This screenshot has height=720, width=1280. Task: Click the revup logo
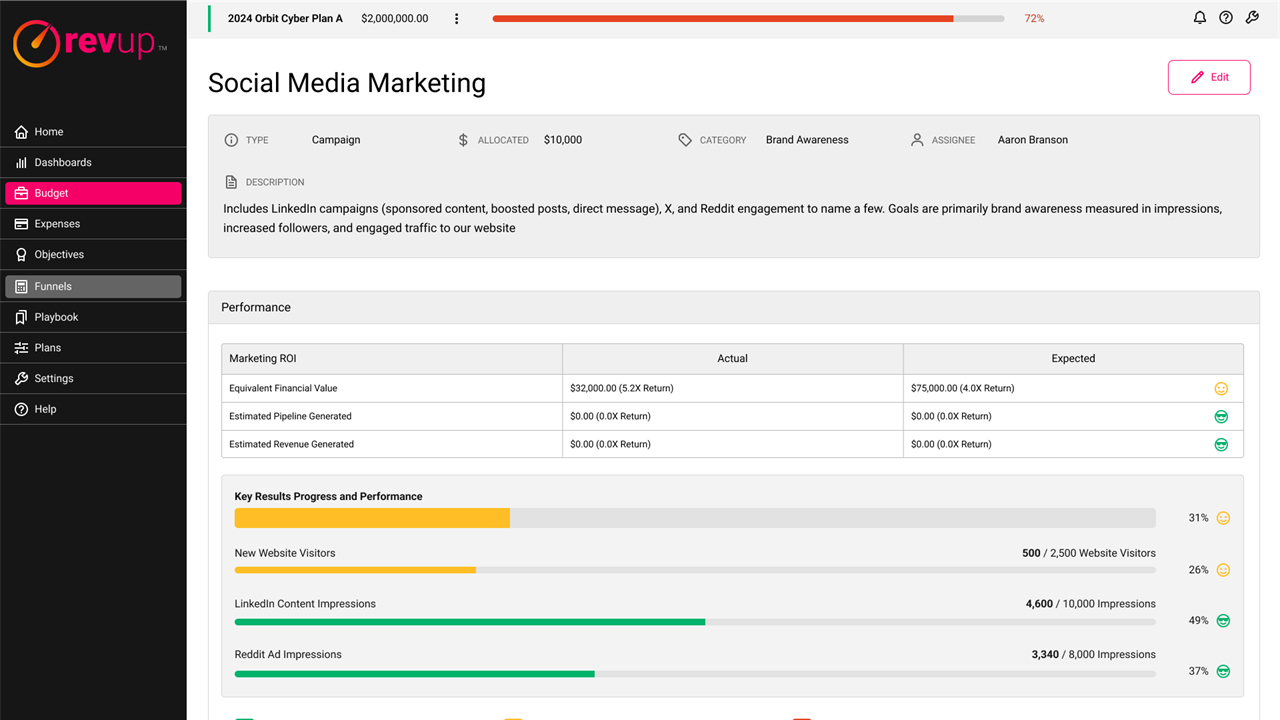pos(90,43)
